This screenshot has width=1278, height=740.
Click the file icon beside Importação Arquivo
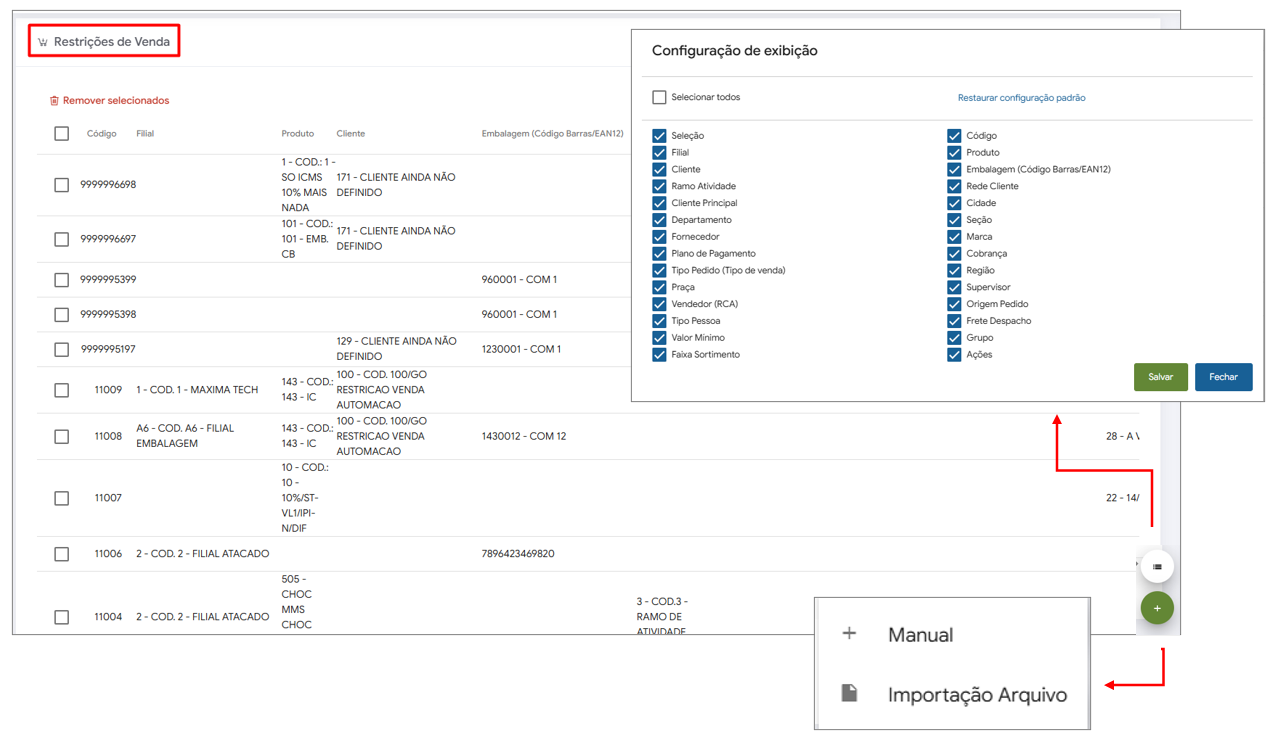[x=849, y=694]
